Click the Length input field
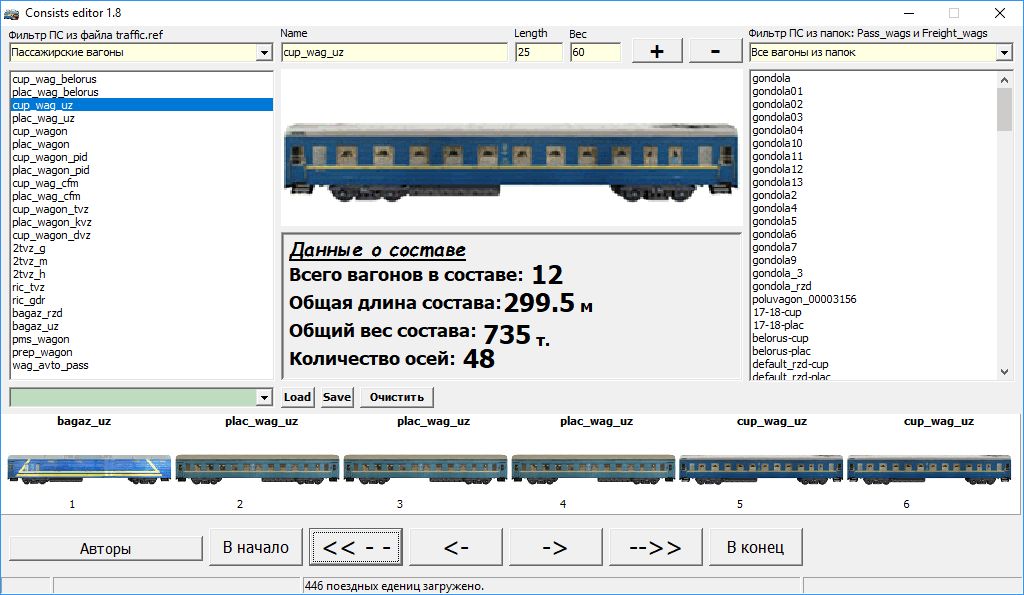 (x=538, y=52)
